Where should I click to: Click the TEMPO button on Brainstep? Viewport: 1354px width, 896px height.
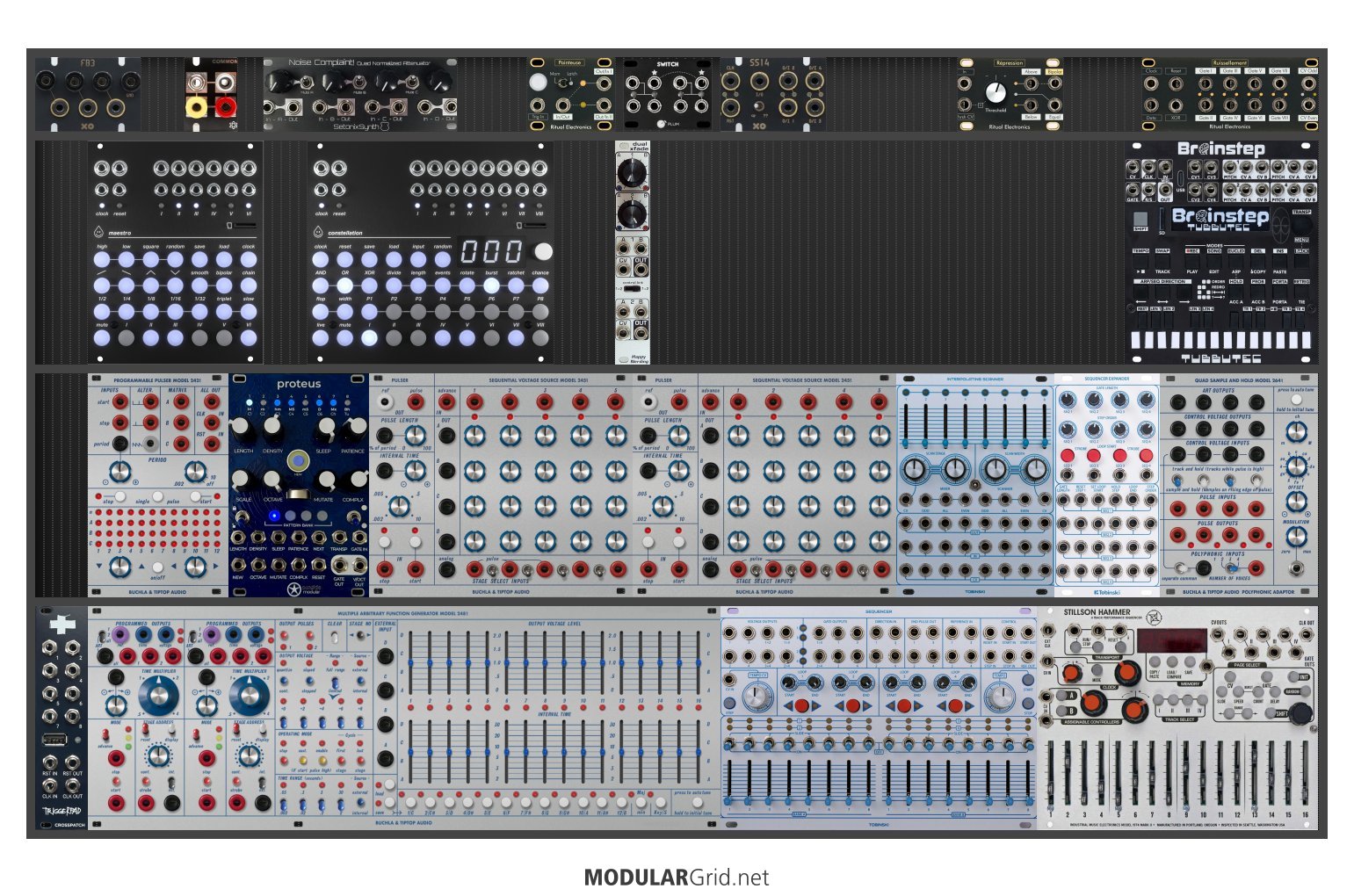click(1140, 261)
